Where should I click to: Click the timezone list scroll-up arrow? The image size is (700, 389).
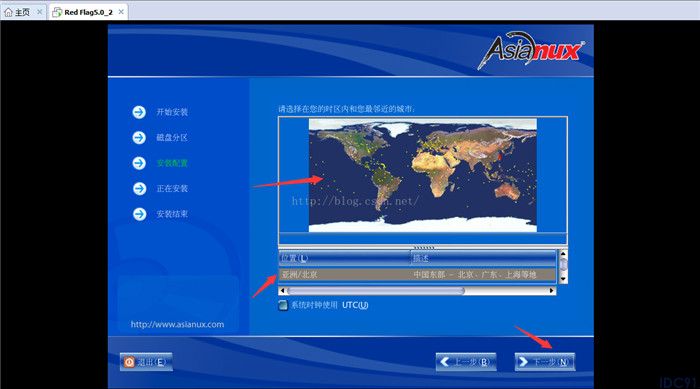(x=563, y=254)
